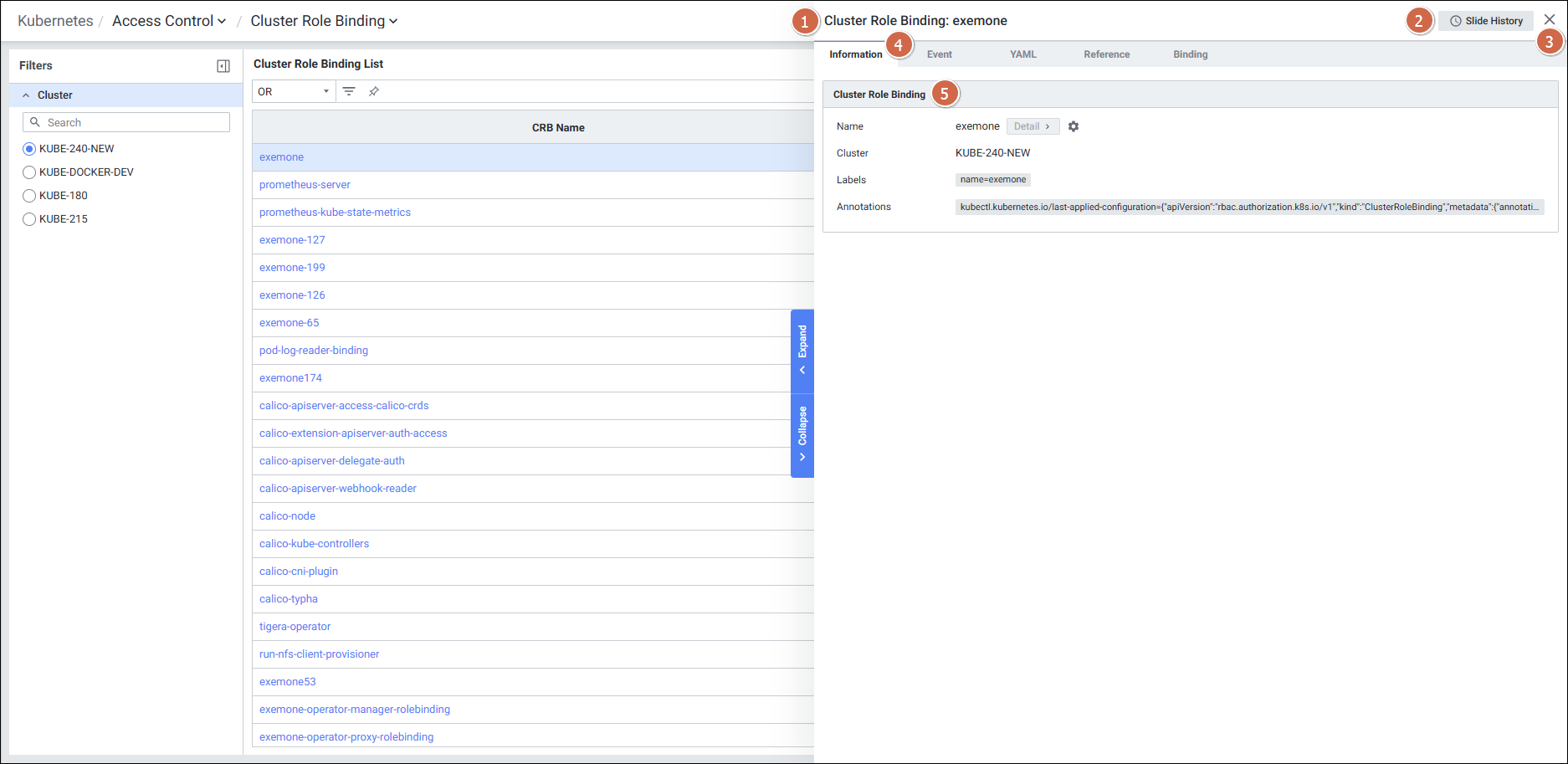Click the Detail button beside exemone
The height and width of the screenshot is (764, 1568).
(x=1033, y=126)
